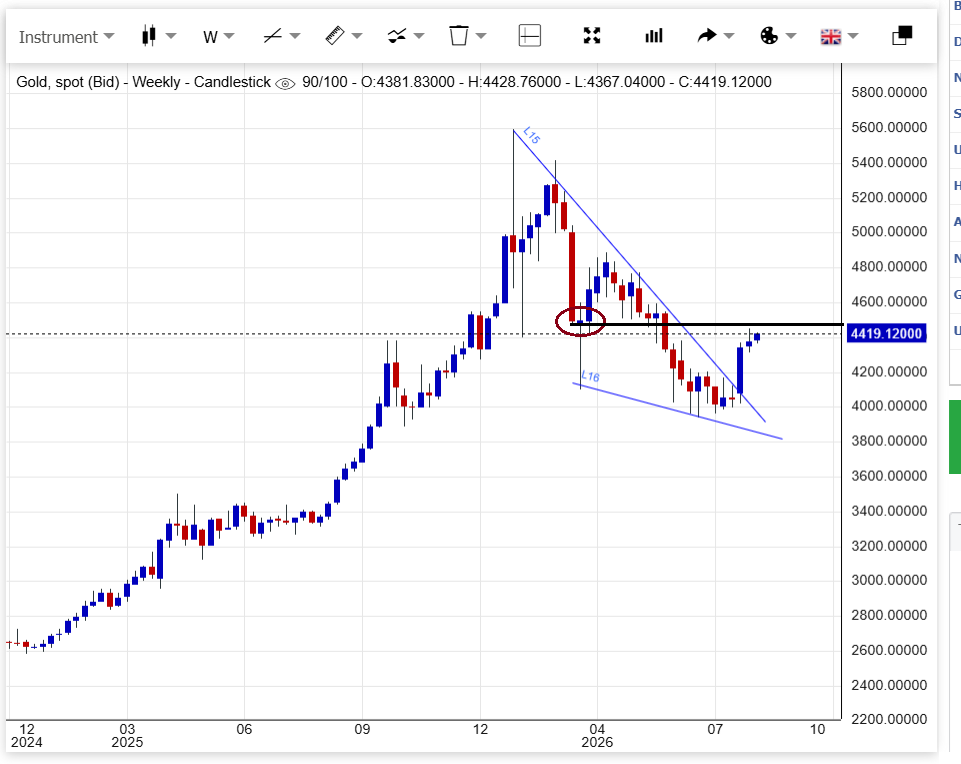Click the L15 trendline label
The width and height of the screenshot is (961, 764).
click(x=531, y=135)
